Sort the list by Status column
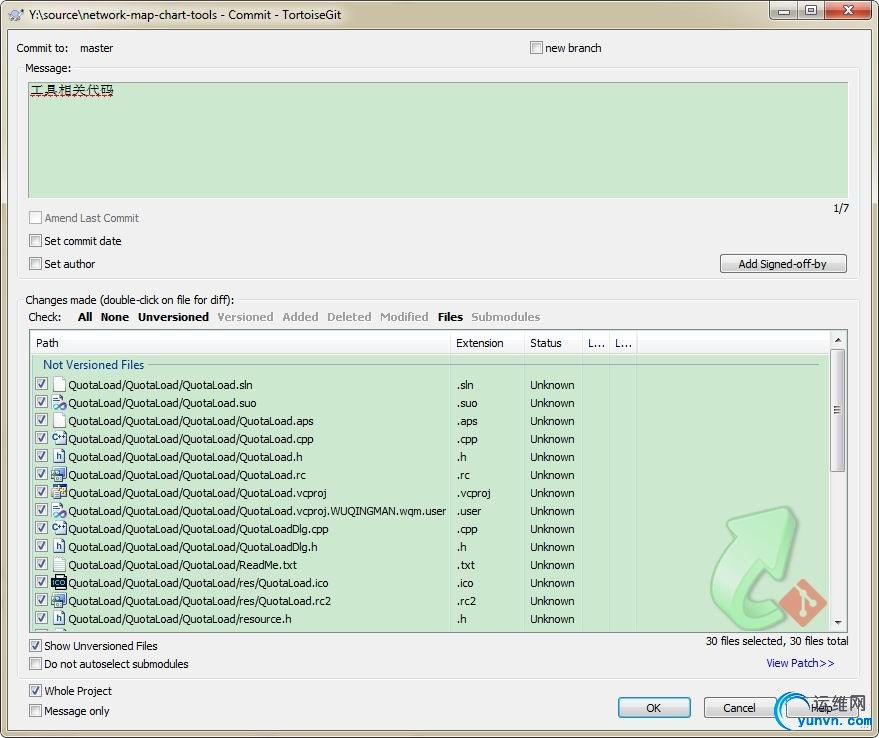 [x=553, y=343]
